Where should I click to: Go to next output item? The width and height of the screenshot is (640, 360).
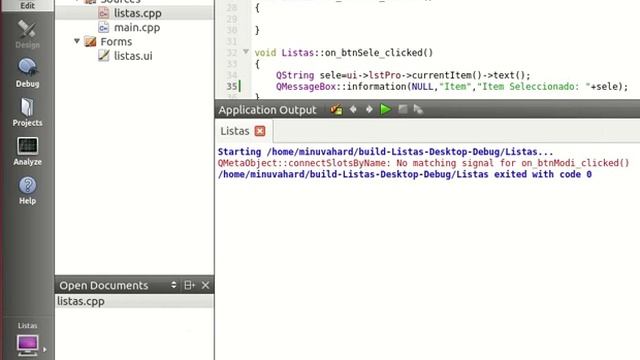369,109
